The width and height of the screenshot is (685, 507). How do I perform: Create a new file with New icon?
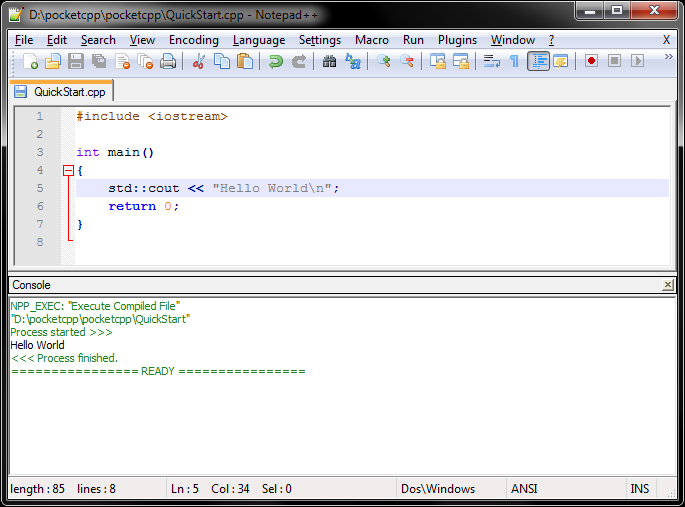(30, 61)
